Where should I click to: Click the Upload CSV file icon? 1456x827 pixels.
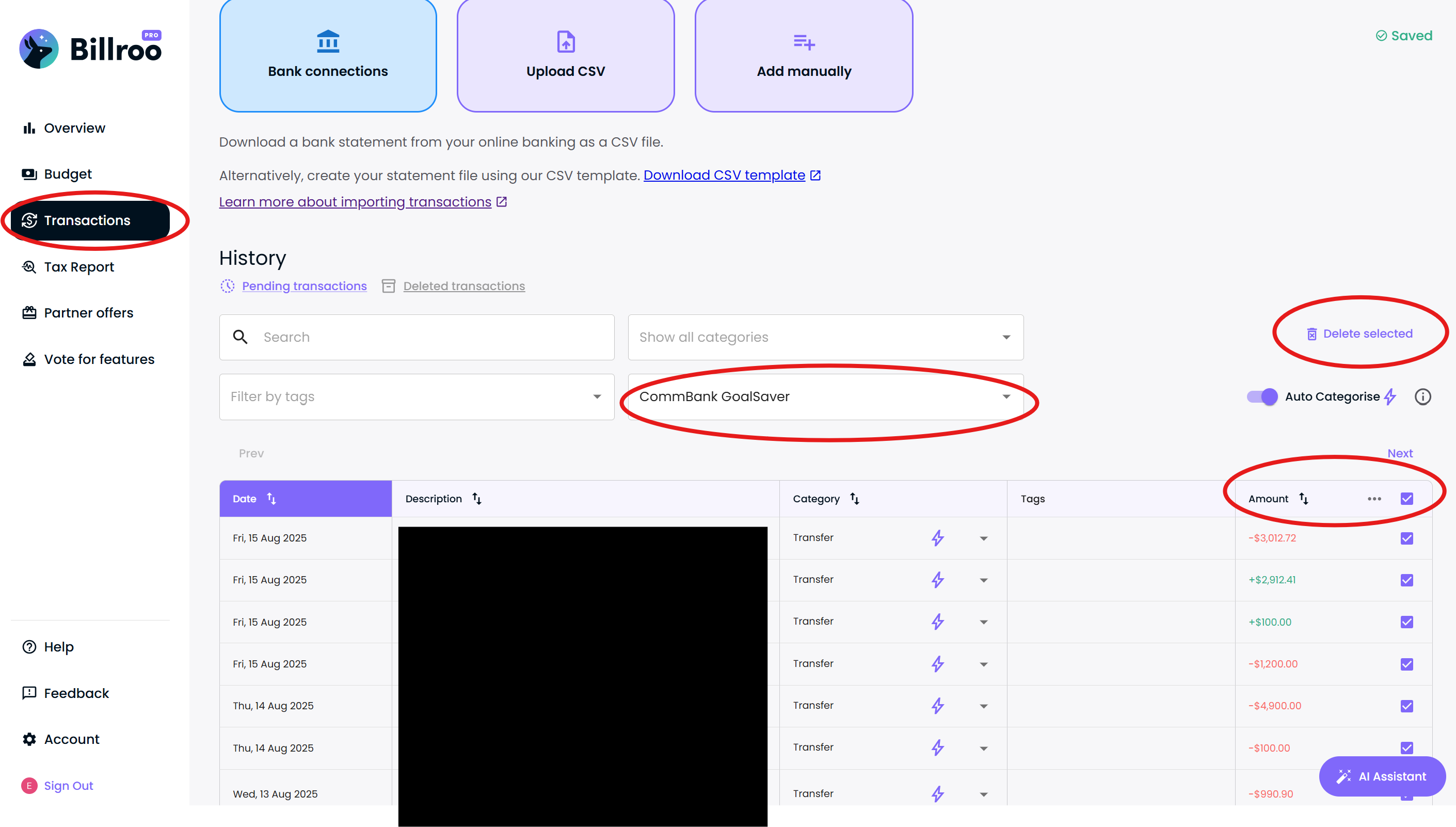(566, 41)
